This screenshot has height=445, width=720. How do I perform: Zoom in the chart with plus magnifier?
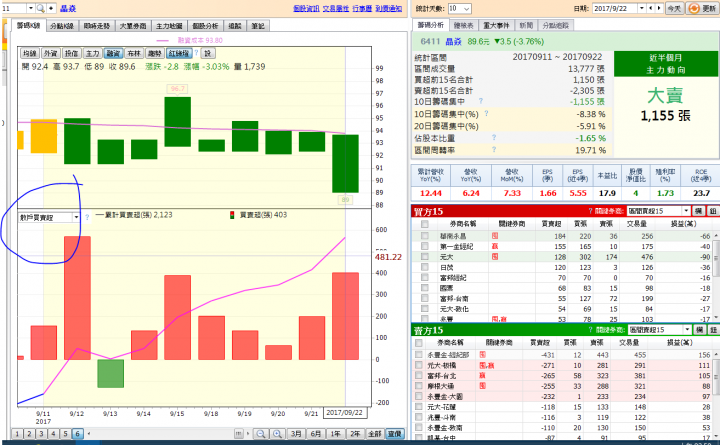277,434
